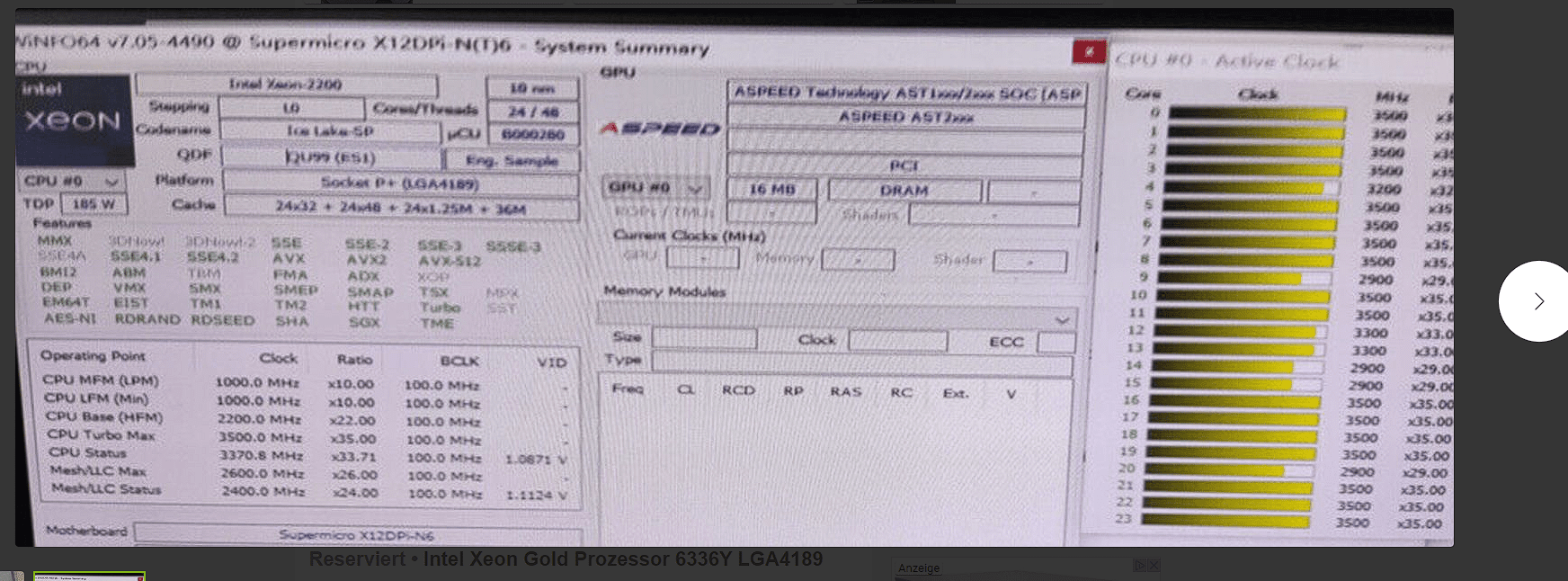Click the memory Size field
Image resolution: width=1568 pixels, height=581 pixels.
click(705, 338)
